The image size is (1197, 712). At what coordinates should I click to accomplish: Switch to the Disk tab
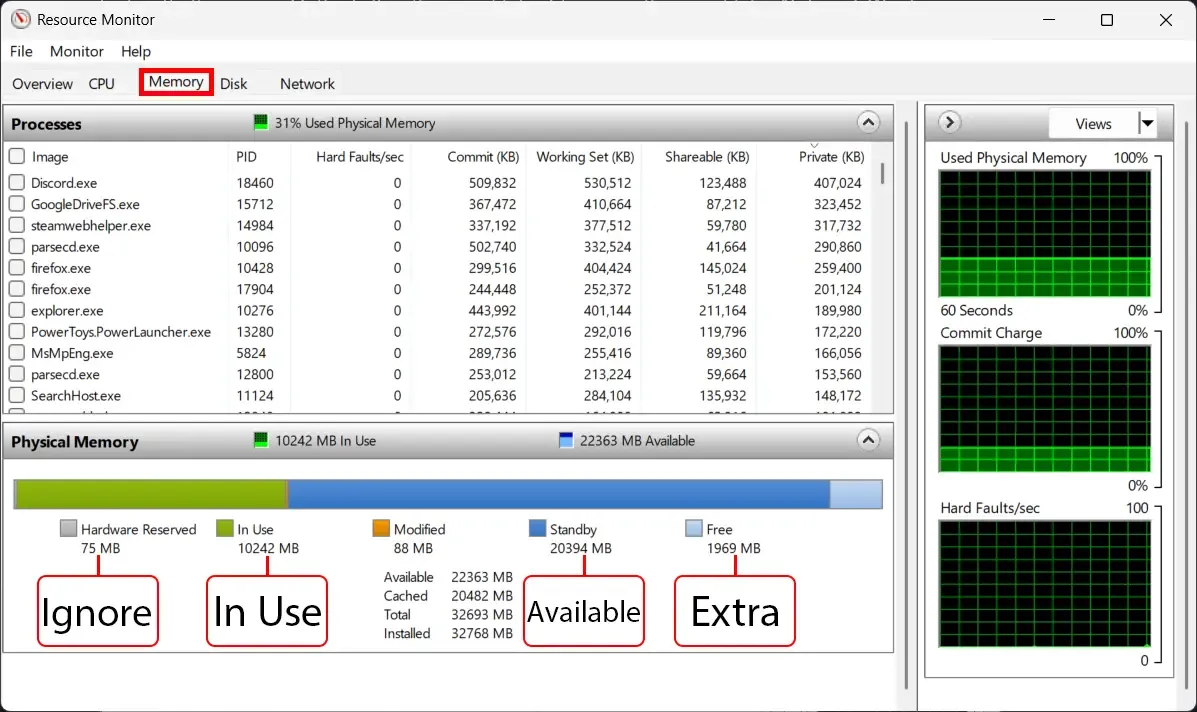(233, 83)
